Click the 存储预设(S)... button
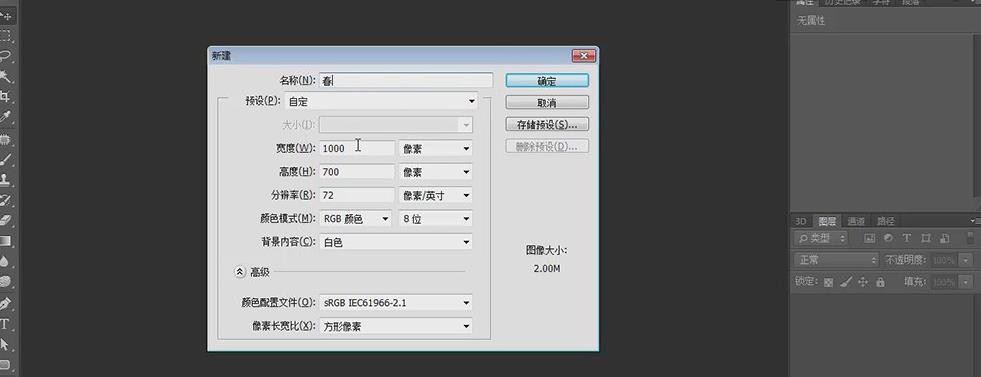Viewport: 981px width, 377px height. (x=547, y=124)
